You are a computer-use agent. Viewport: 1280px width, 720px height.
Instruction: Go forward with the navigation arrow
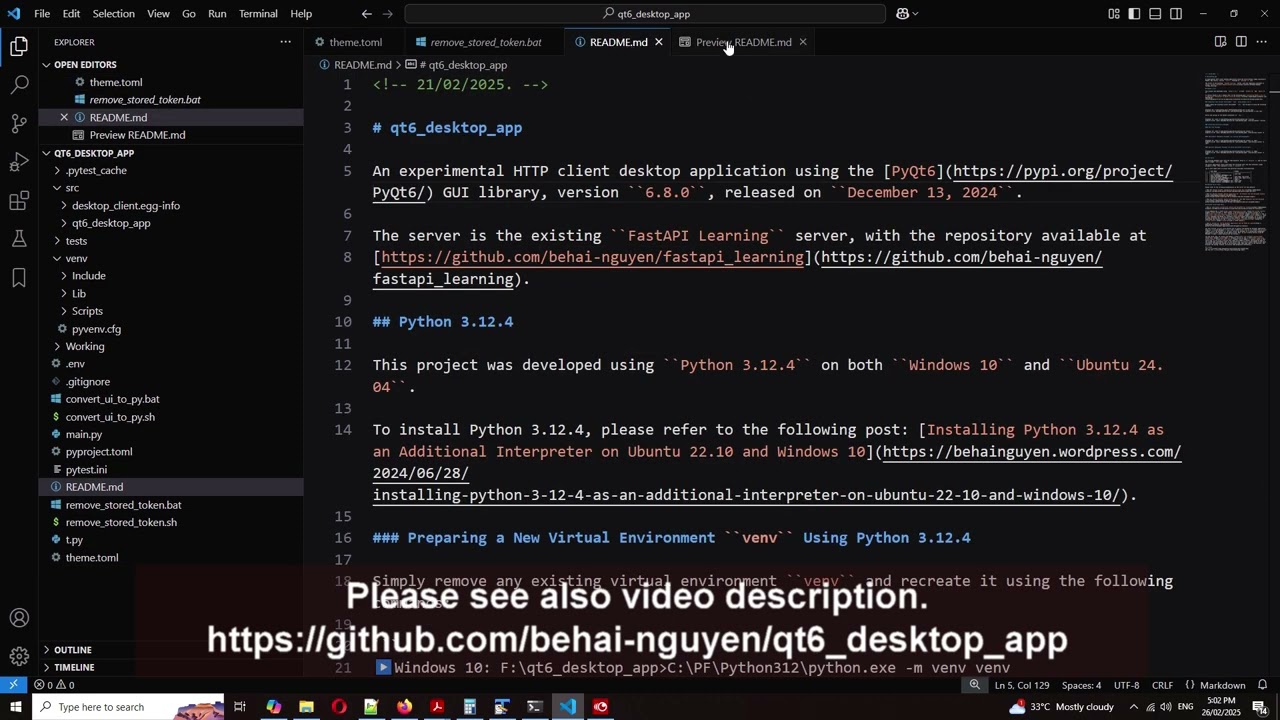click(x=388, y=14)
